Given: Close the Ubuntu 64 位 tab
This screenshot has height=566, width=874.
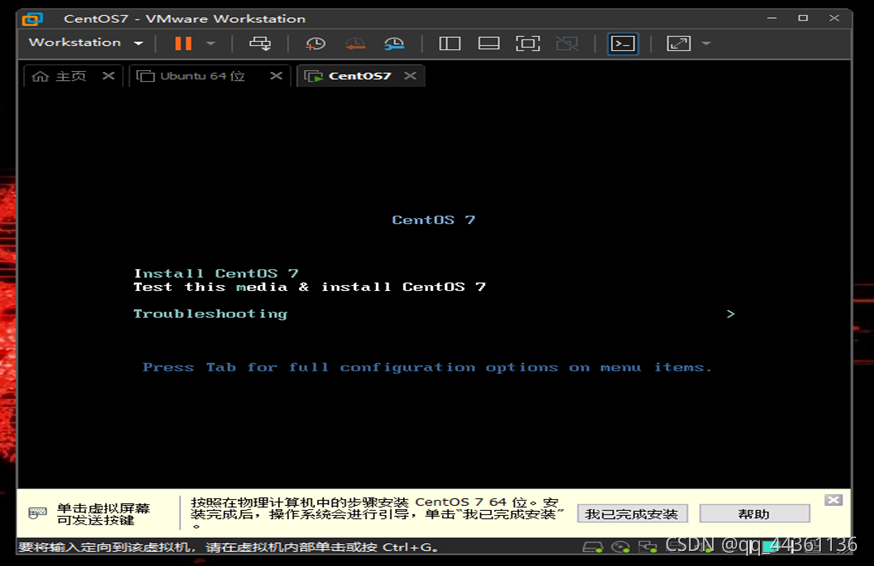Looking at the screenshot, I should (x=276, y=75).
